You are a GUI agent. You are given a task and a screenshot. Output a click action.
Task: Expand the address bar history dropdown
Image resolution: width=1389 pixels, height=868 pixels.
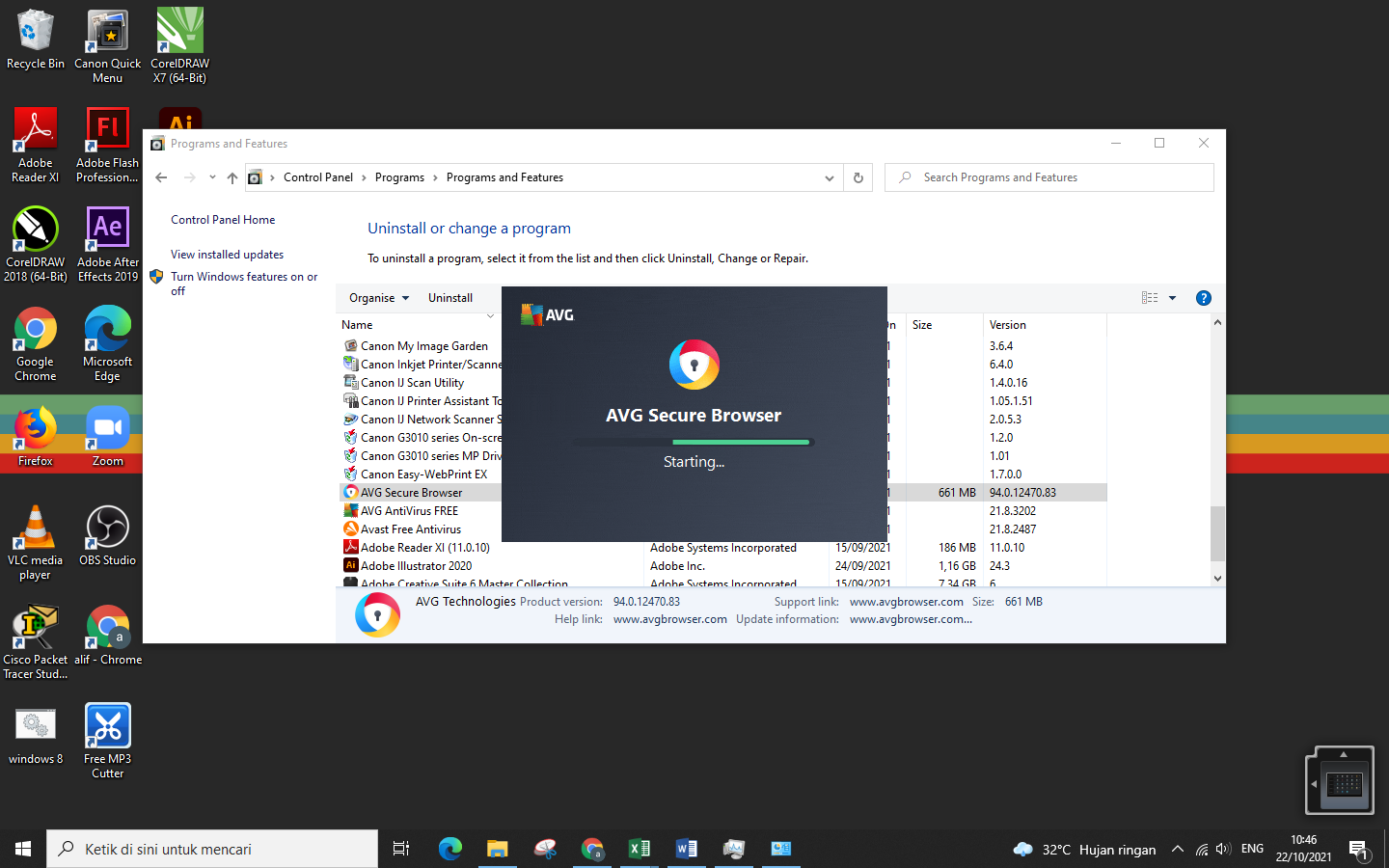point(829,177)
